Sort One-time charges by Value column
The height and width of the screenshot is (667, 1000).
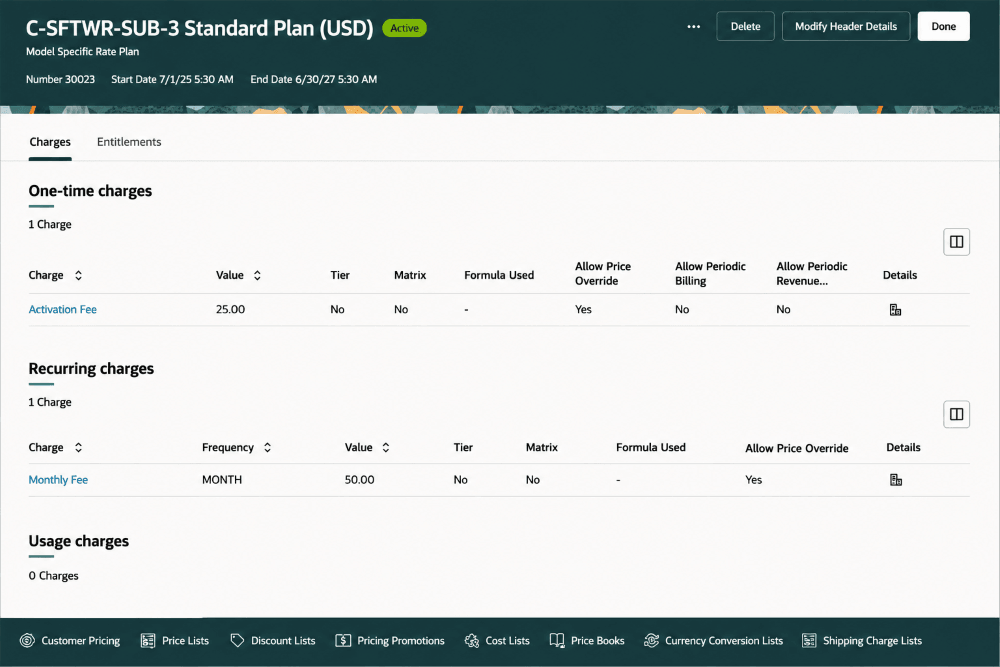[257, 275]
